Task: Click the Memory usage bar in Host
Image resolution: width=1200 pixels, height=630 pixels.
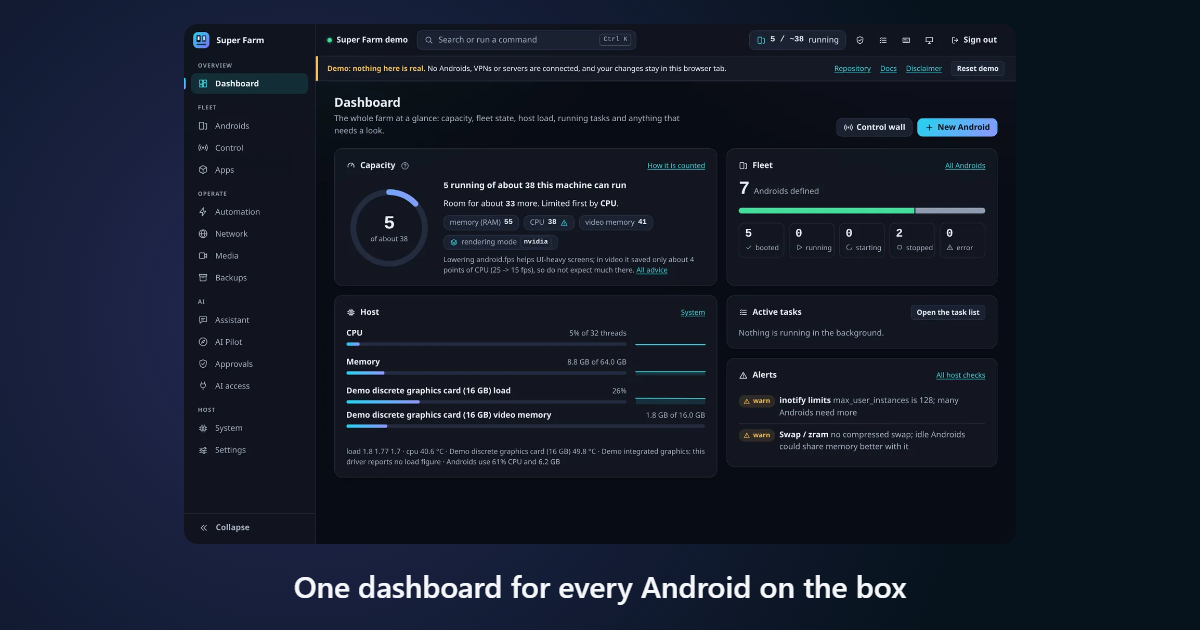Action: (x=487, y=373)
